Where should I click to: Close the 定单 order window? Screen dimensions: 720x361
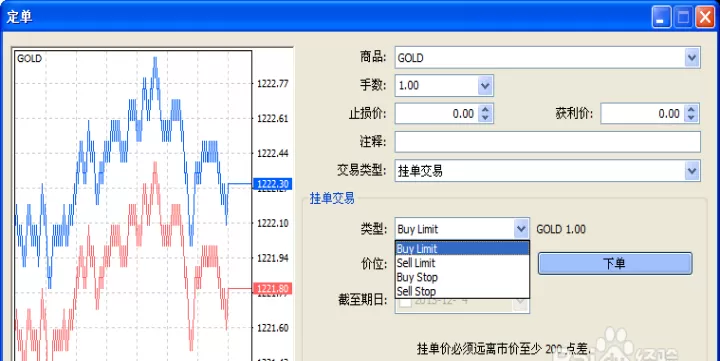pos(705,18)
